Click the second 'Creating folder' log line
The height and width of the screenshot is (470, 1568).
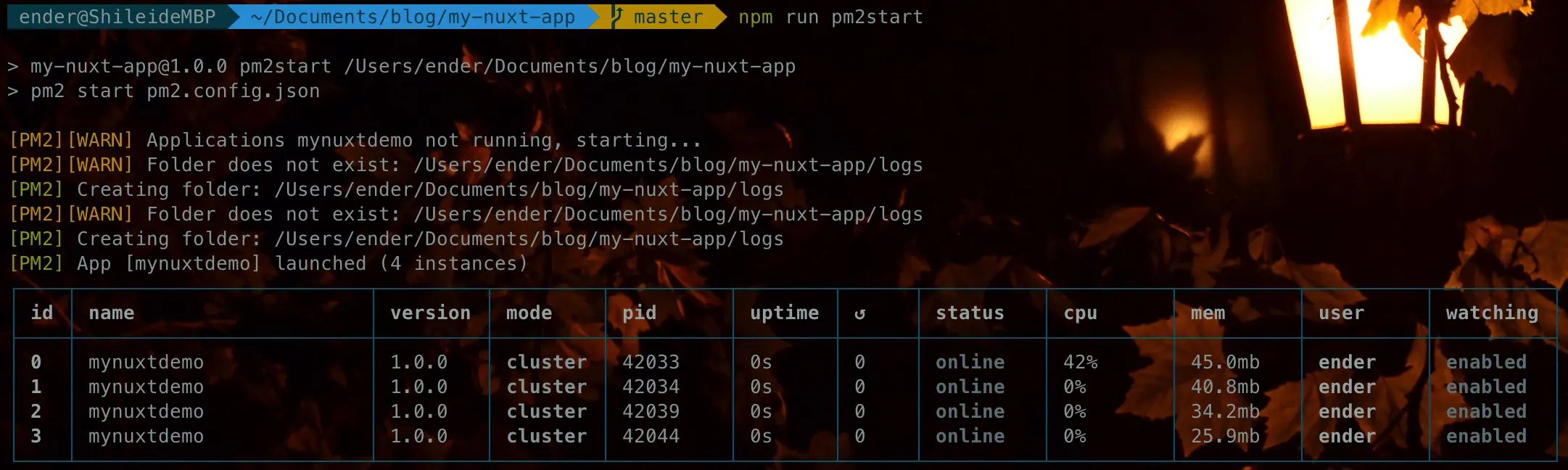click(x=396, y=239)
